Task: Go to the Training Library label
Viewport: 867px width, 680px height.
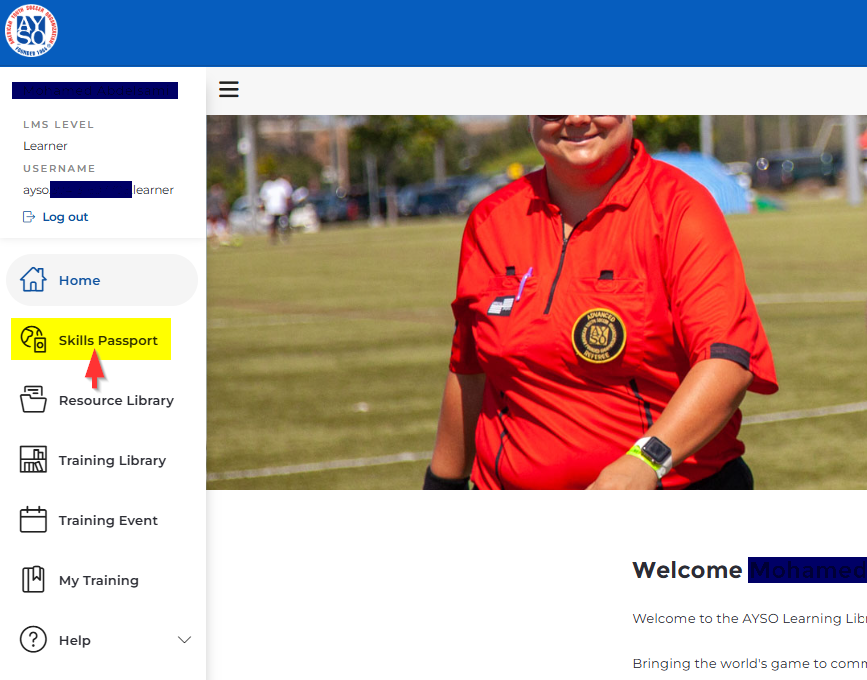Action: click(x=112, y=461)
